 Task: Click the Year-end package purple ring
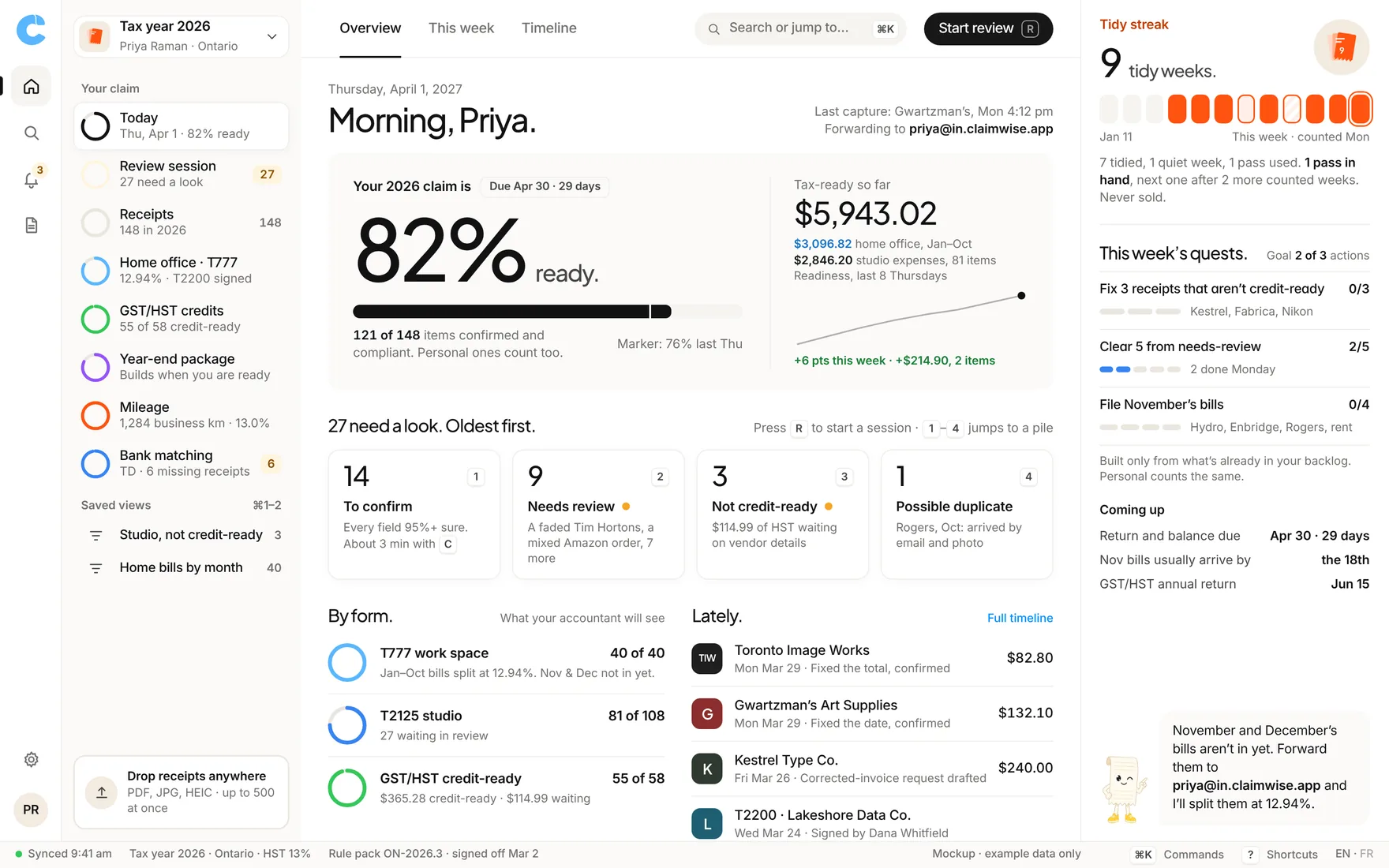[95, 367]
